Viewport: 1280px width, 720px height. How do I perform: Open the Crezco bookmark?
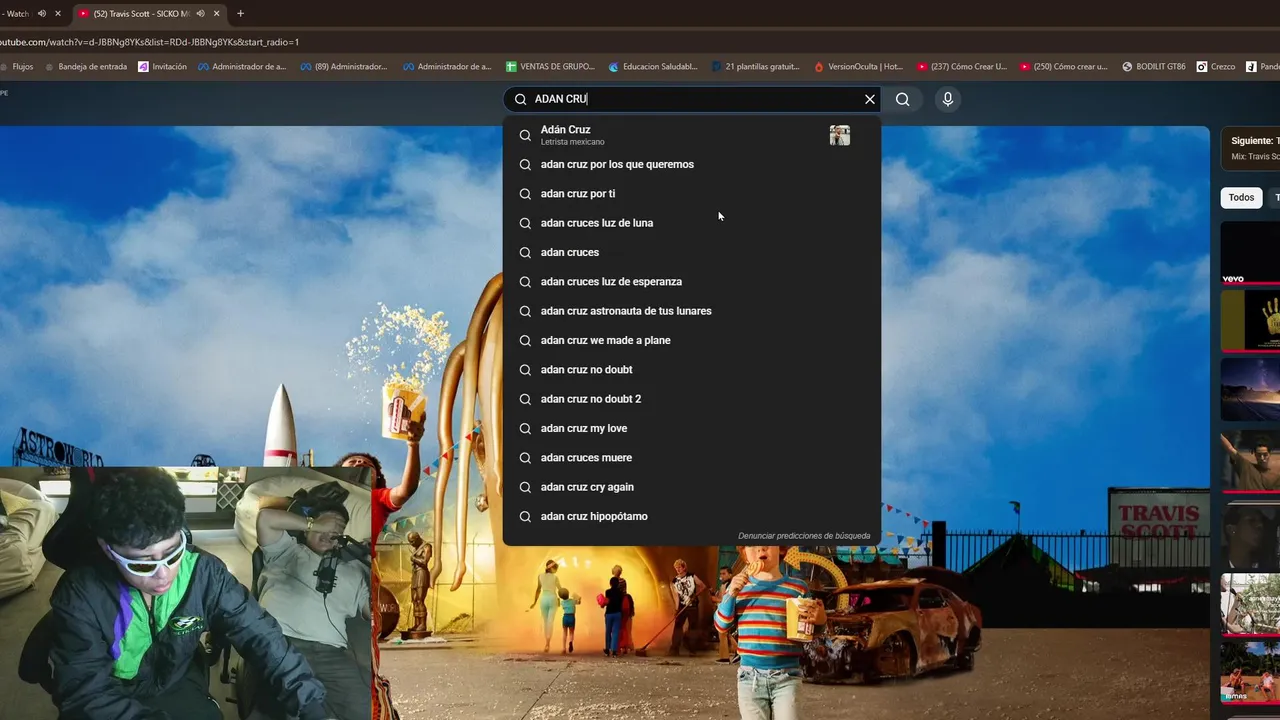click(1216, 67)
